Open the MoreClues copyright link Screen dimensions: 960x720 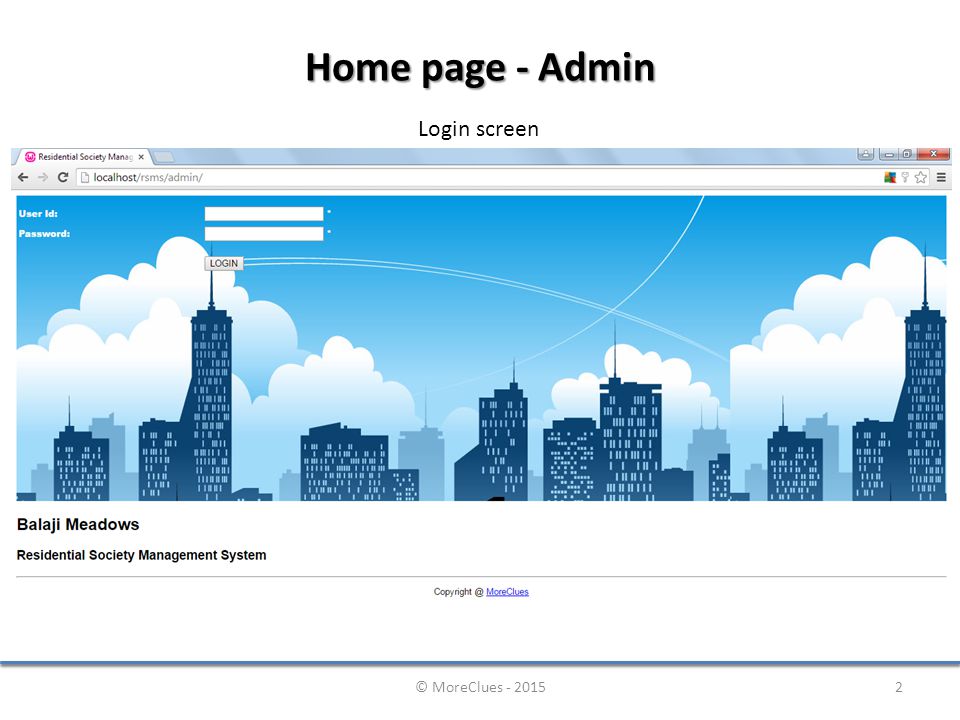pos(507,592)
